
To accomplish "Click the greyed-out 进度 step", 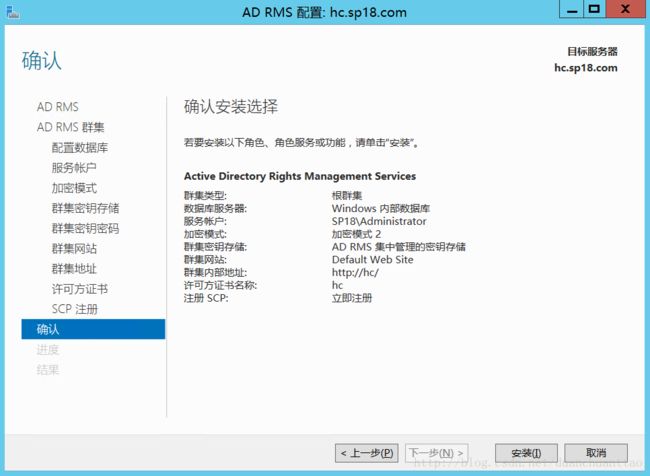I will (x=48, y=350).
